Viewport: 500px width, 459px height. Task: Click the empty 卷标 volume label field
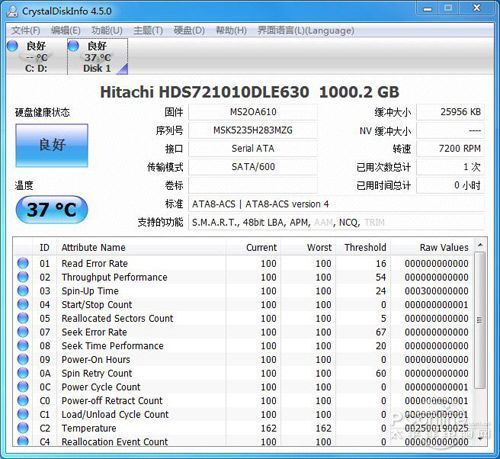[253, 185]
